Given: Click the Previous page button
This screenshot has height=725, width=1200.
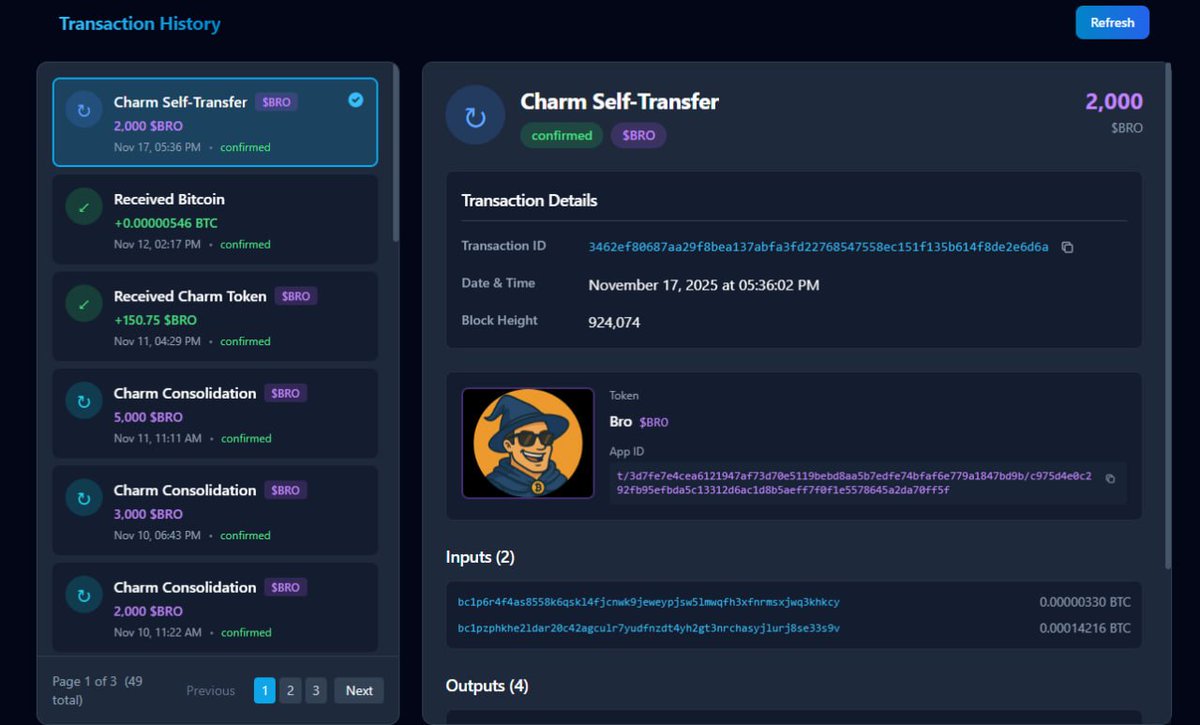Looking at the screenshot, I should pyautogui.click(x=211, y=690).
